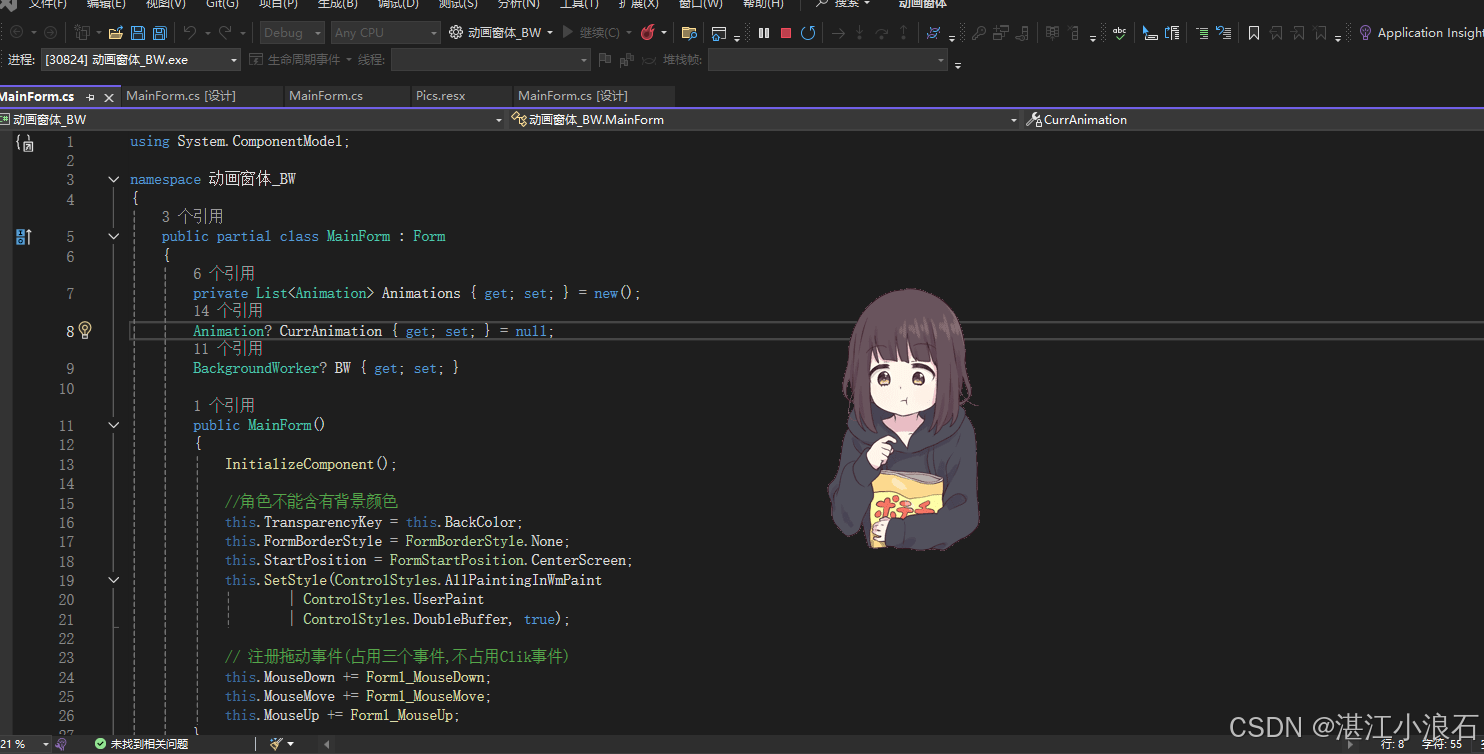Click the continue (继续) button

tap(592, 33)
